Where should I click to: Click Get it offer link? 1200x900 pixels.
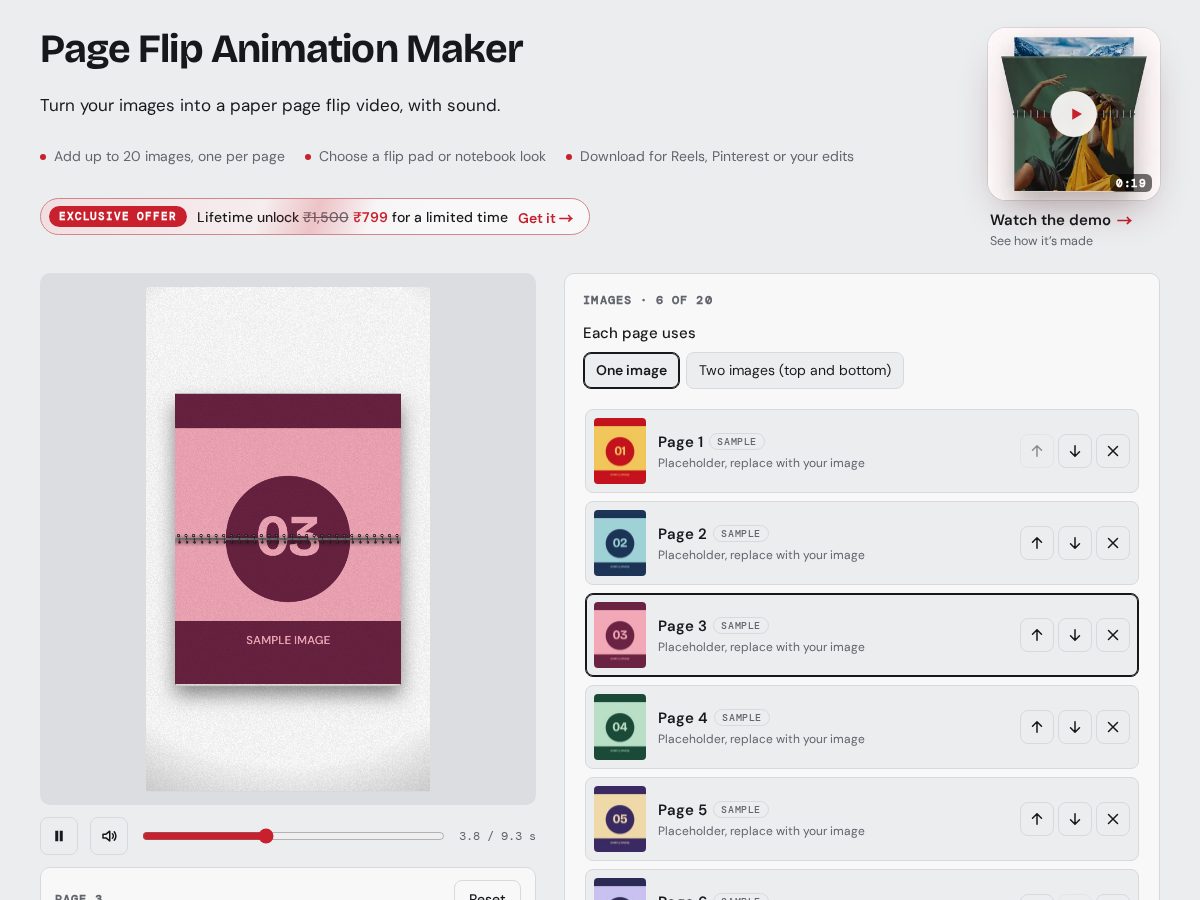pyautogui.click(x=545, y=218)
